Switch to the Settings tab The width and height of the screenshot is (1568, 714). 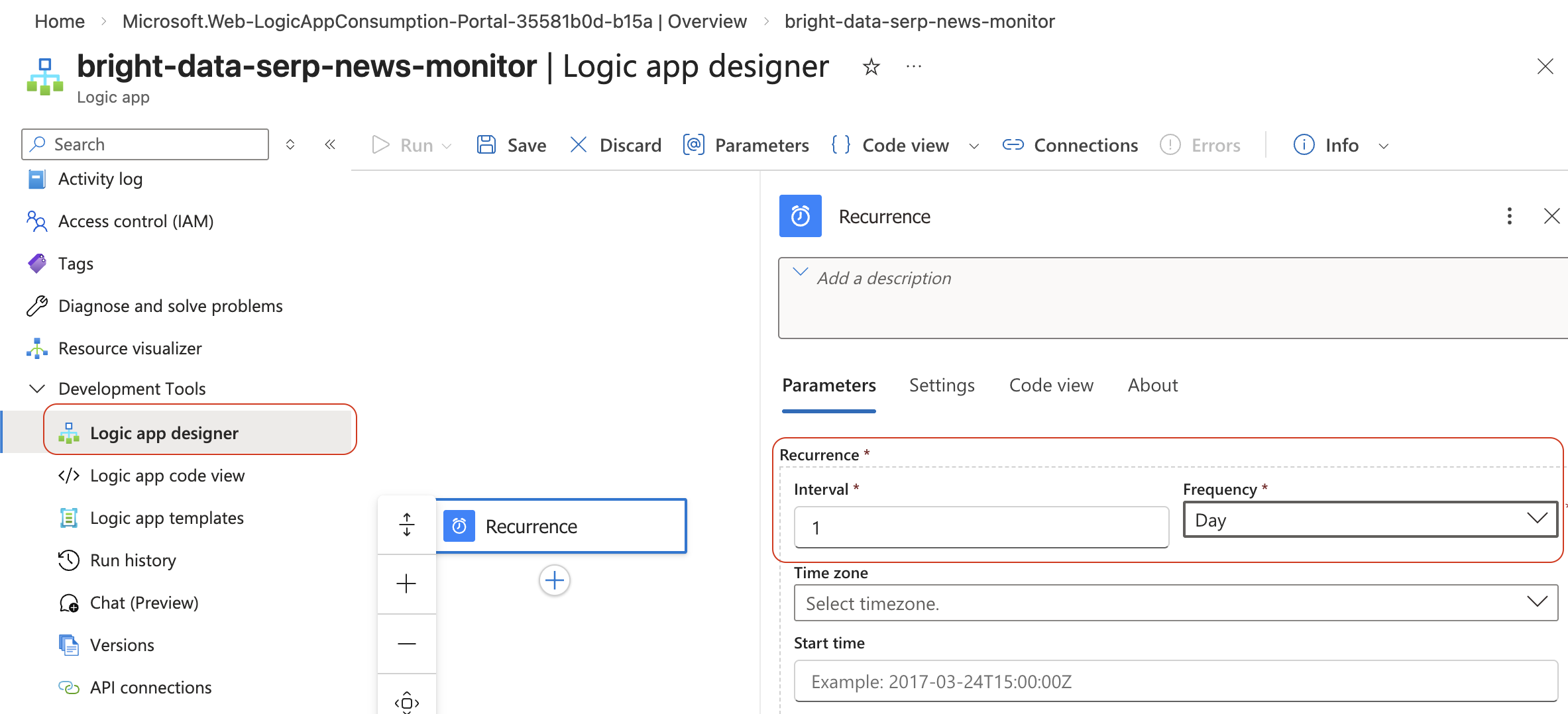[941, 385]
